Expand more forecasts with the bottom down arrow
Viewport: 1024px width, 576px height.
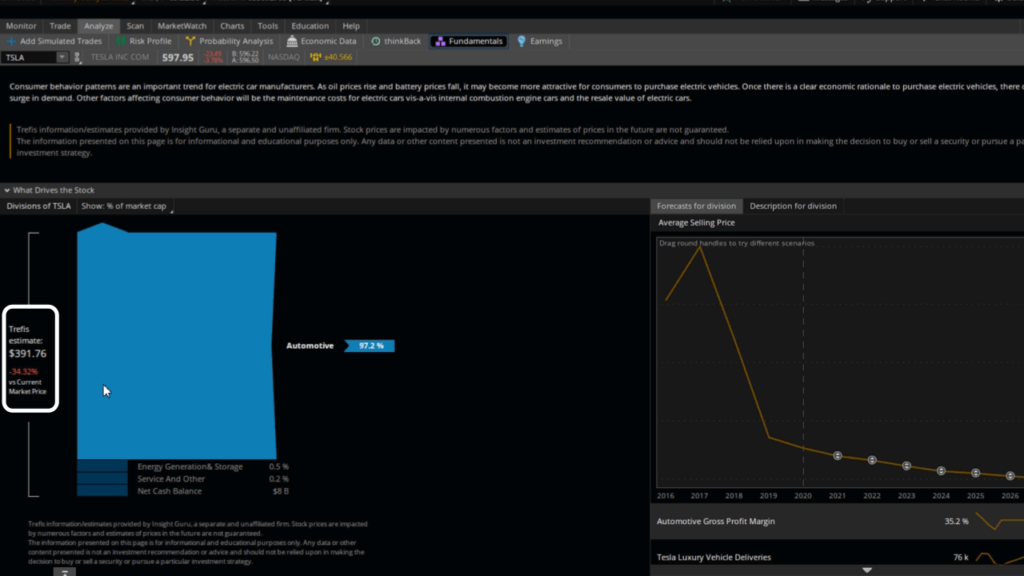pos(867,570)
